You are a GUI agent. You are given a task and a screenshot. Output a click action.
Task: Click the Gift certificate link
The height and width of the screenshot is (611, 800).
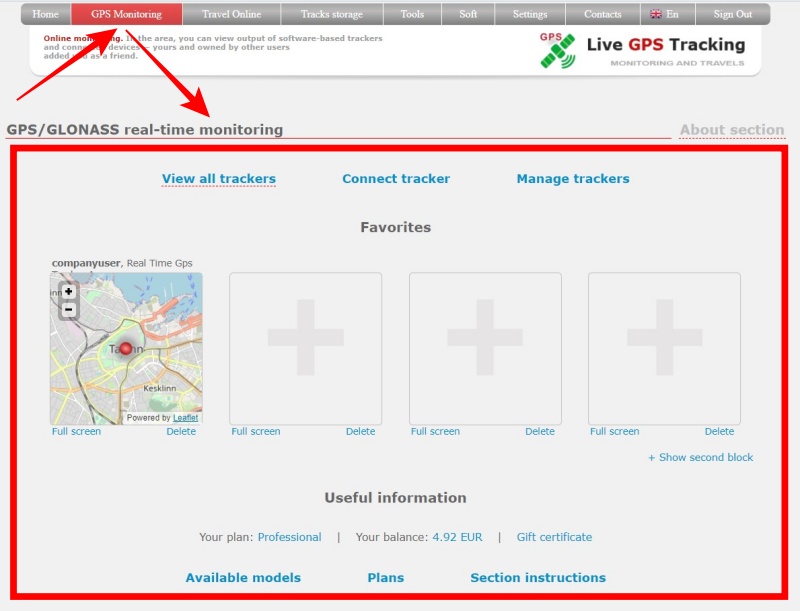[554, 537]
